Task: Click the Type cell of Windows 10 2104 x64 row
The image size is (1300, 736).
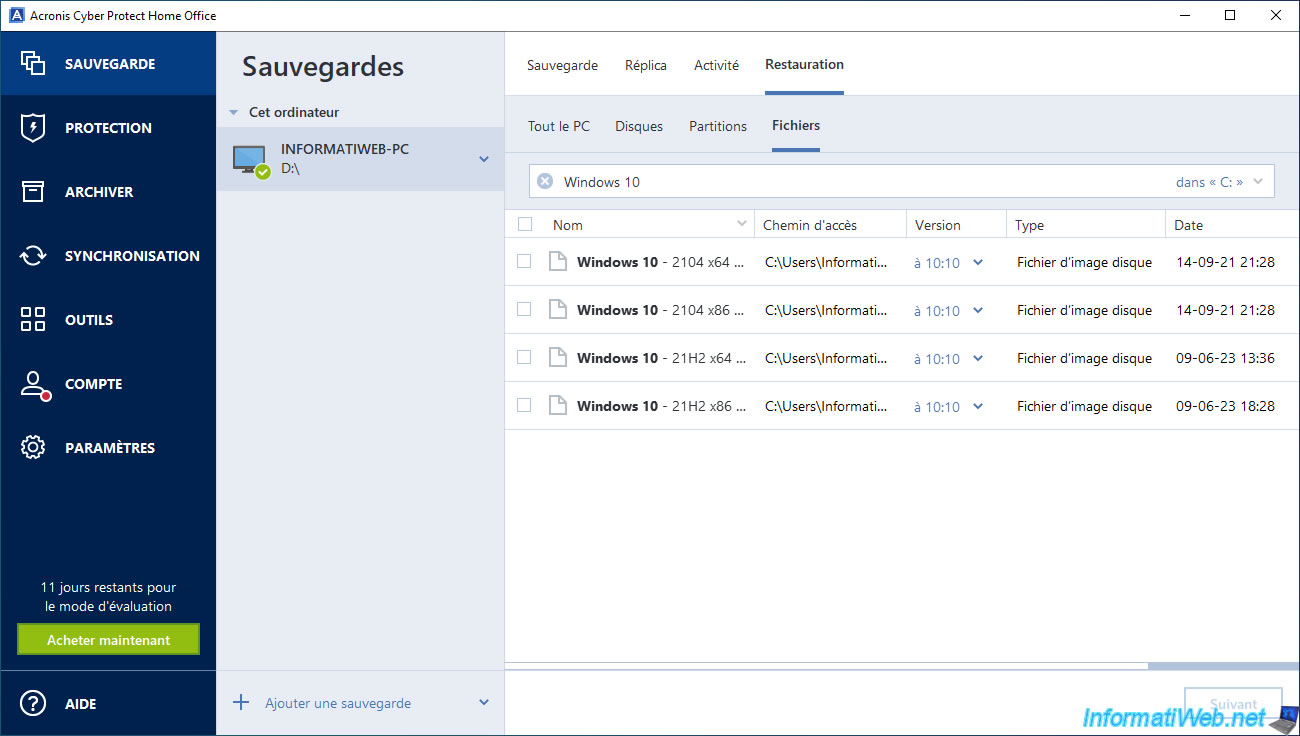Action: [x=1084, y=262]
